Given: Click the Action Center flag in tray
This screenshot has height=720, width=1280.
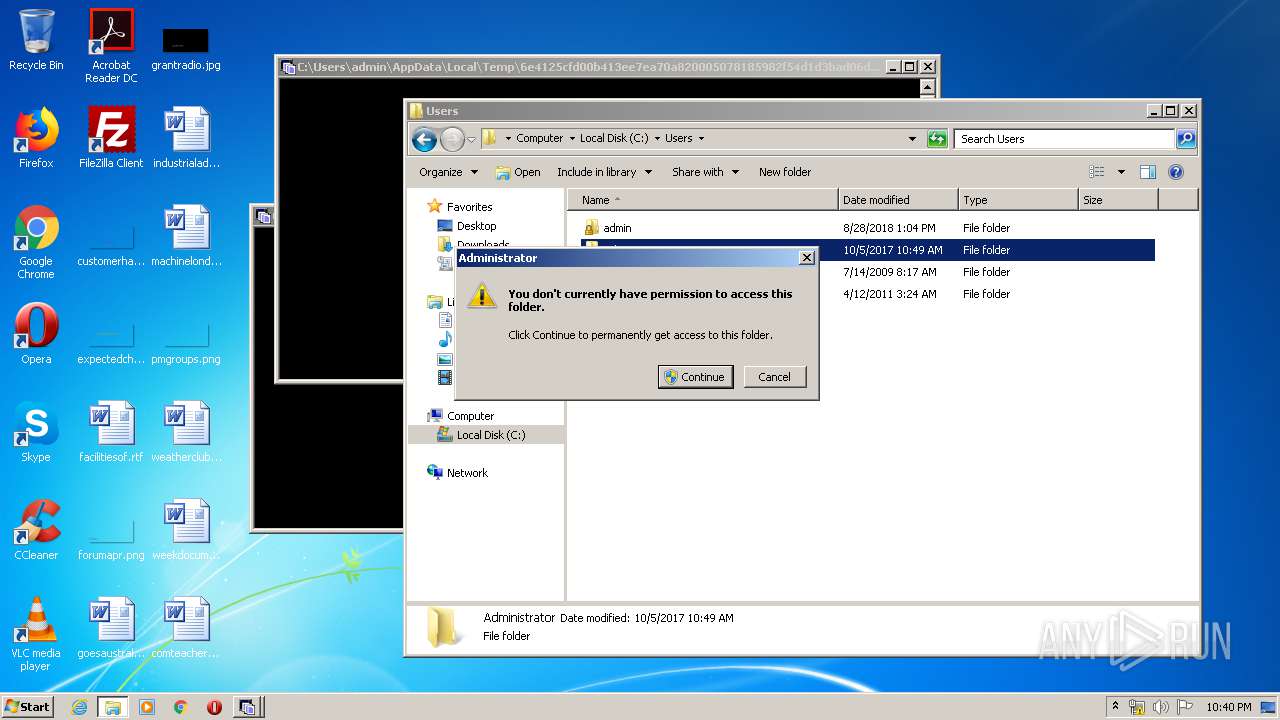Looking at the screenshot, I should pos(1184,707).
